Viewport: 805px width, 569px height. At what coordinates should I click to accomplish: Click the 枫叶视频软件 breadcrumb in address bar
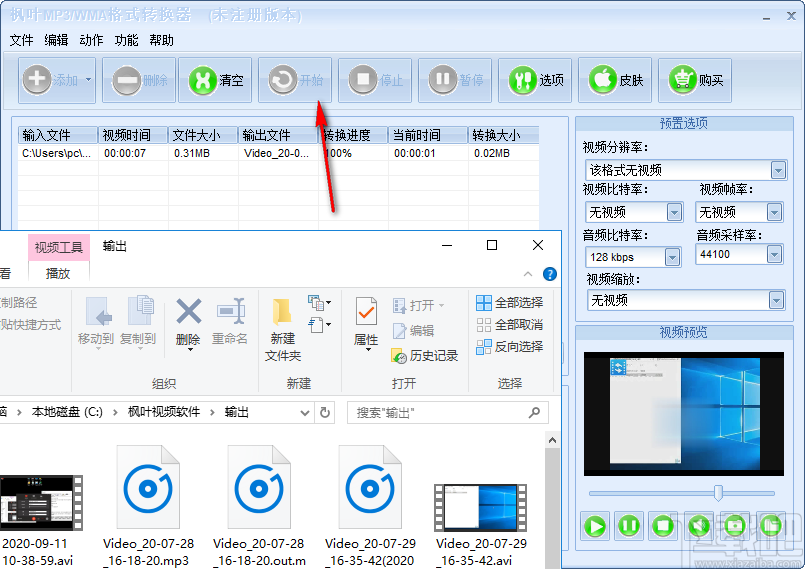pos(164,412)
